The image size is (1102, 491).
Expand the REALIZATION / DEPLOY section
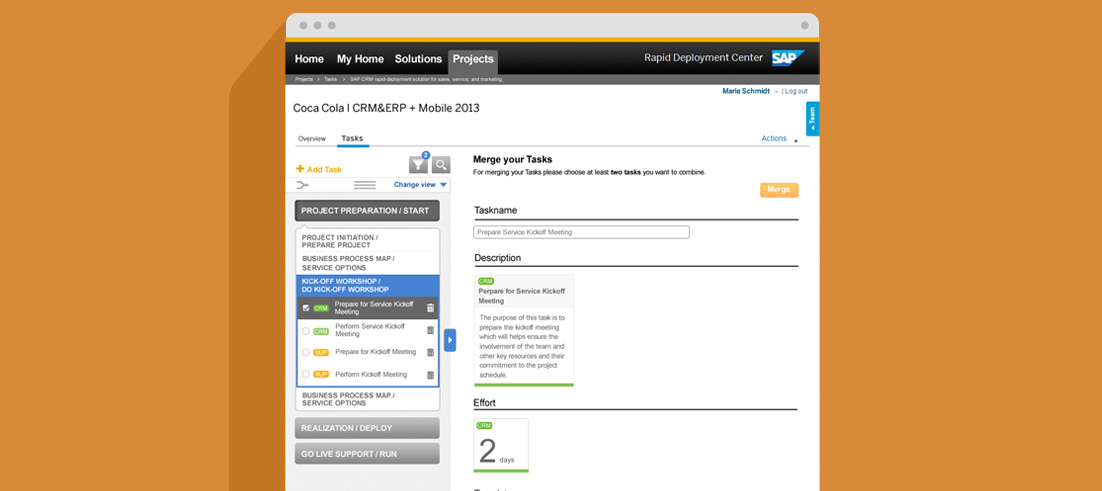(367, 428)
